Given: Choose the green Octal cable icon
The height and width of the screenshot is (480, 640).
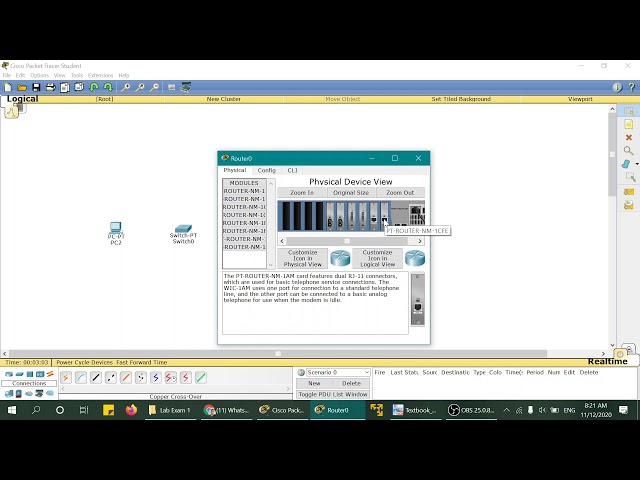Looking at the screenshot, I should [x=201, y=378].
